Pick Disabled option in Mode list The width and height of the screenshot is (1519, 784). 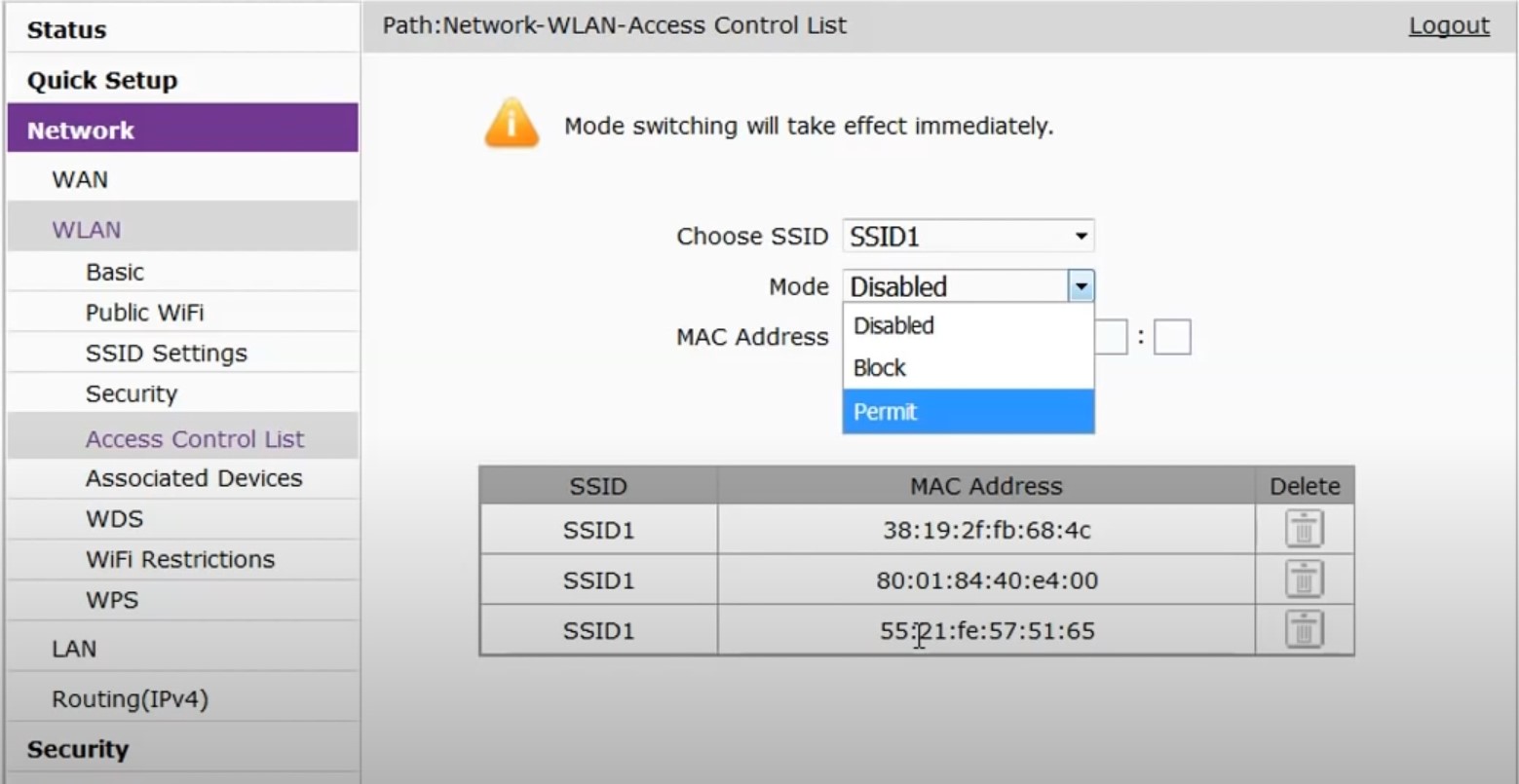(968, 325)
